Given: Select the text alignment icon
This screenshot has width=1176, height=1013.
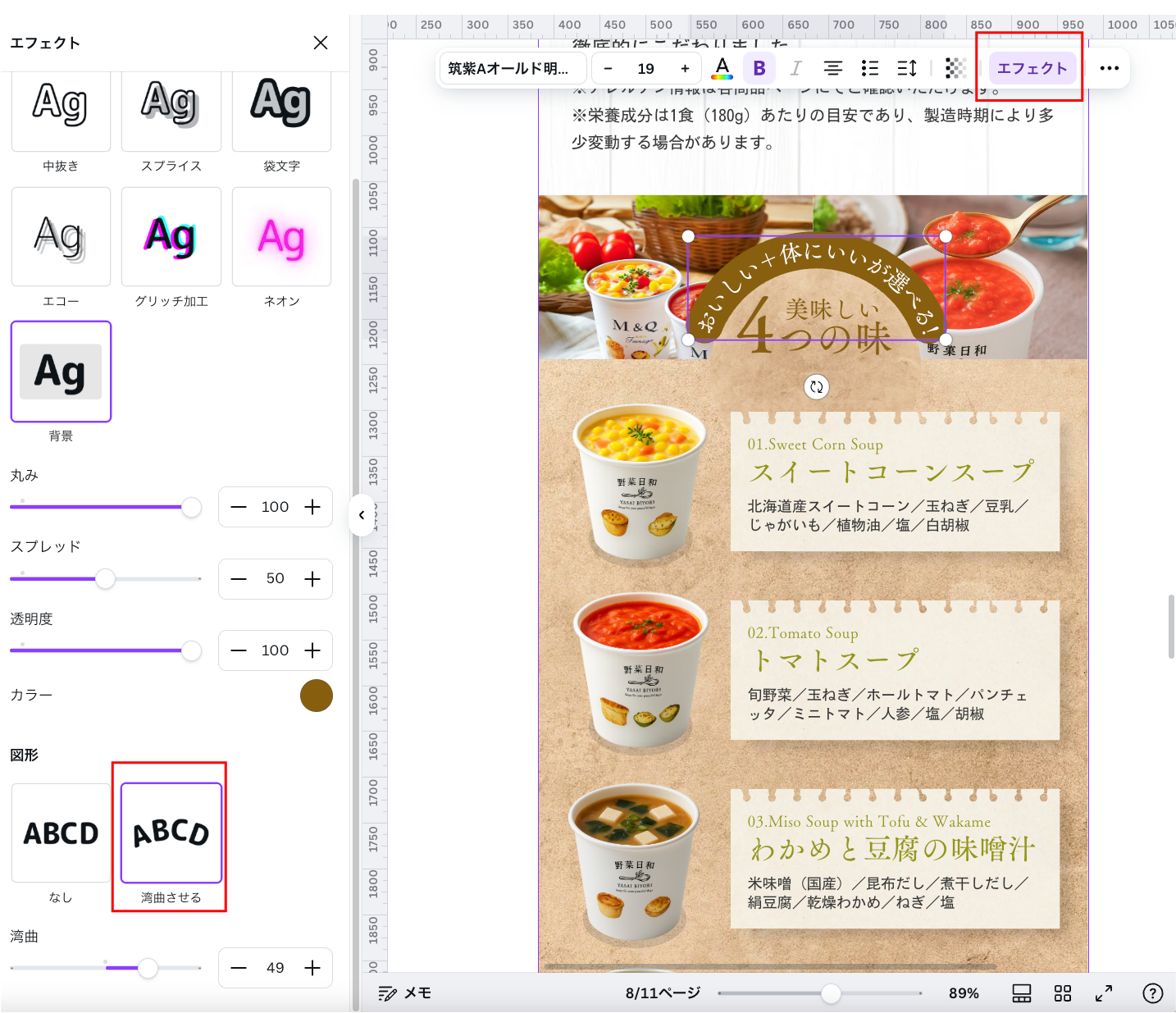Looking at the screenshot, I should tap(833, 68).
